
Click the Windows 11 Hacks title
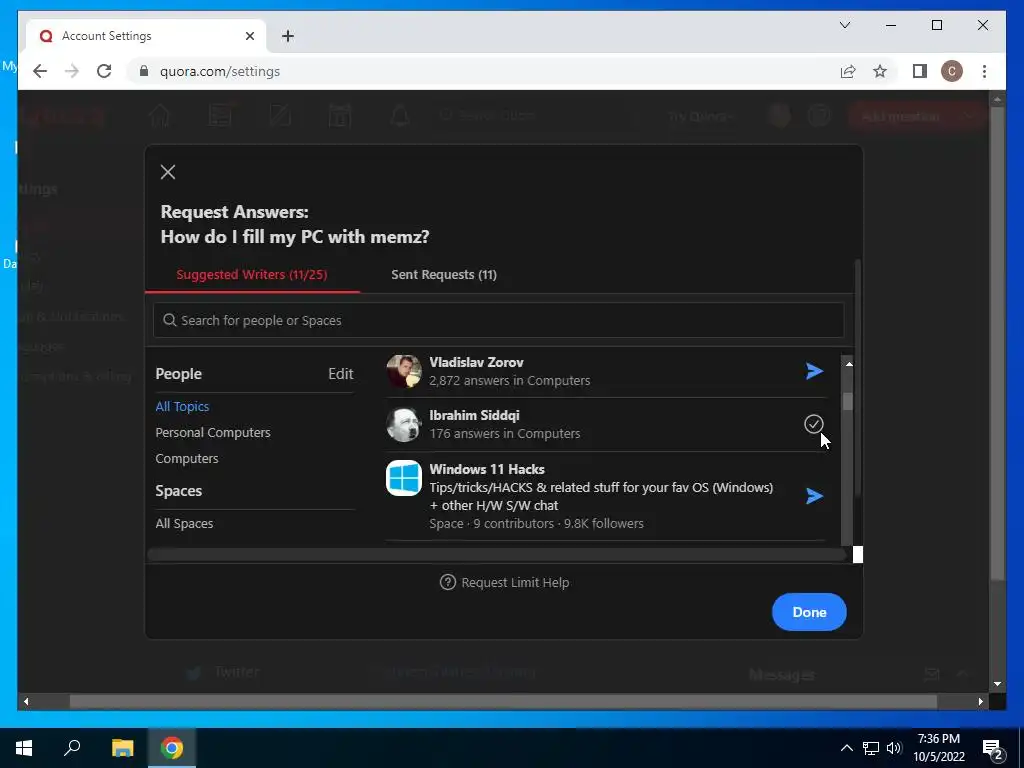[487, 469]
